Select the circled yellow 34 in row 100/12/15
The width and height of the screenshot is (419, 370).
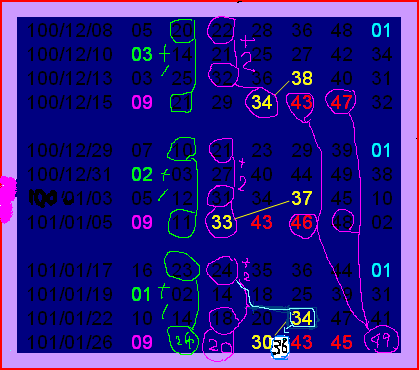262,102
